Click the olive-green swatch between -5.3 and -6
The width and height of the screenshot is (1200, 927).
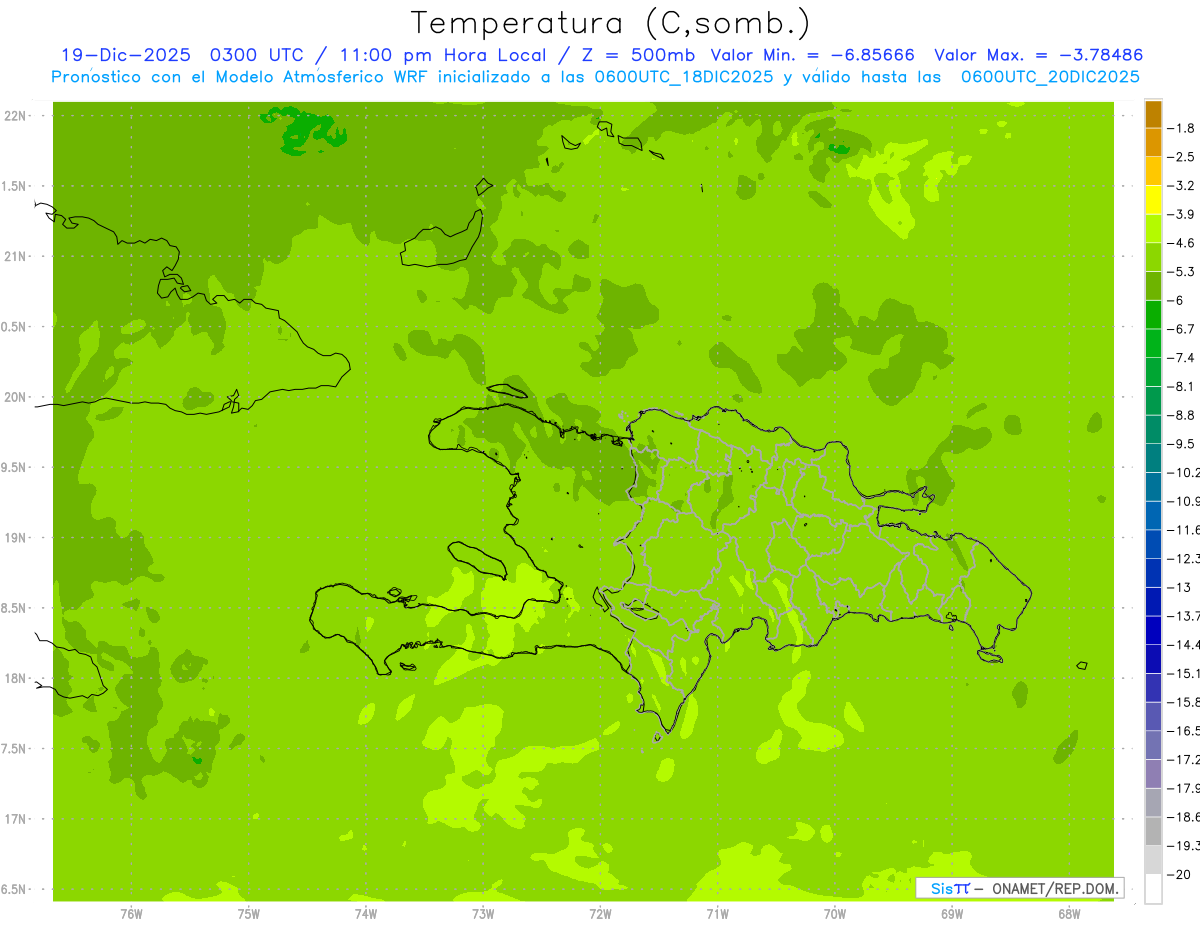(x=1153, y=286)
